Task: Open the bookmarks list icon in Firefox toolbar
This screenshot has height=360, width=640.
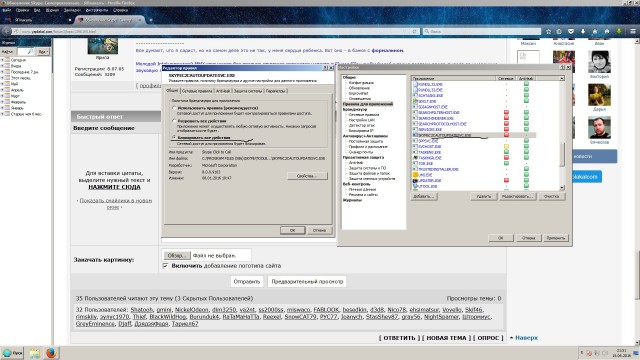Action: pos(559,31)
